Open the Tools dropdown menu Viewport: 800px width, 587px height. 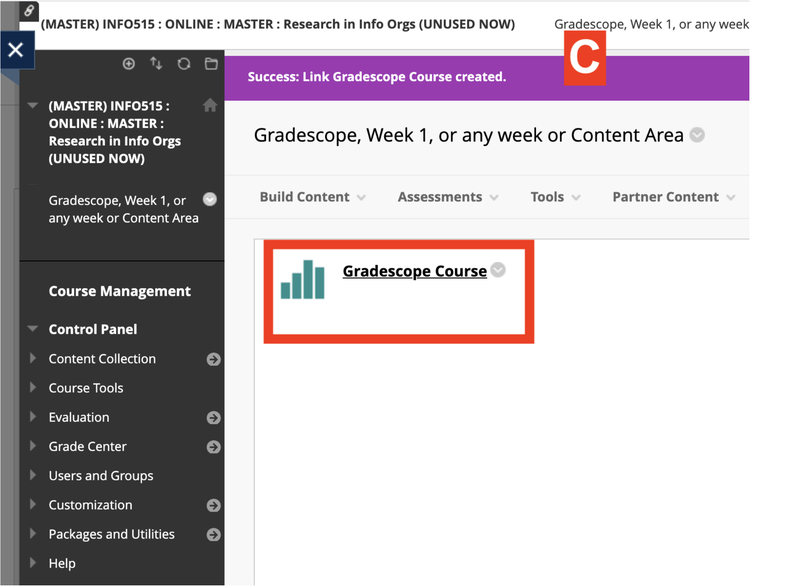point(555,197)
